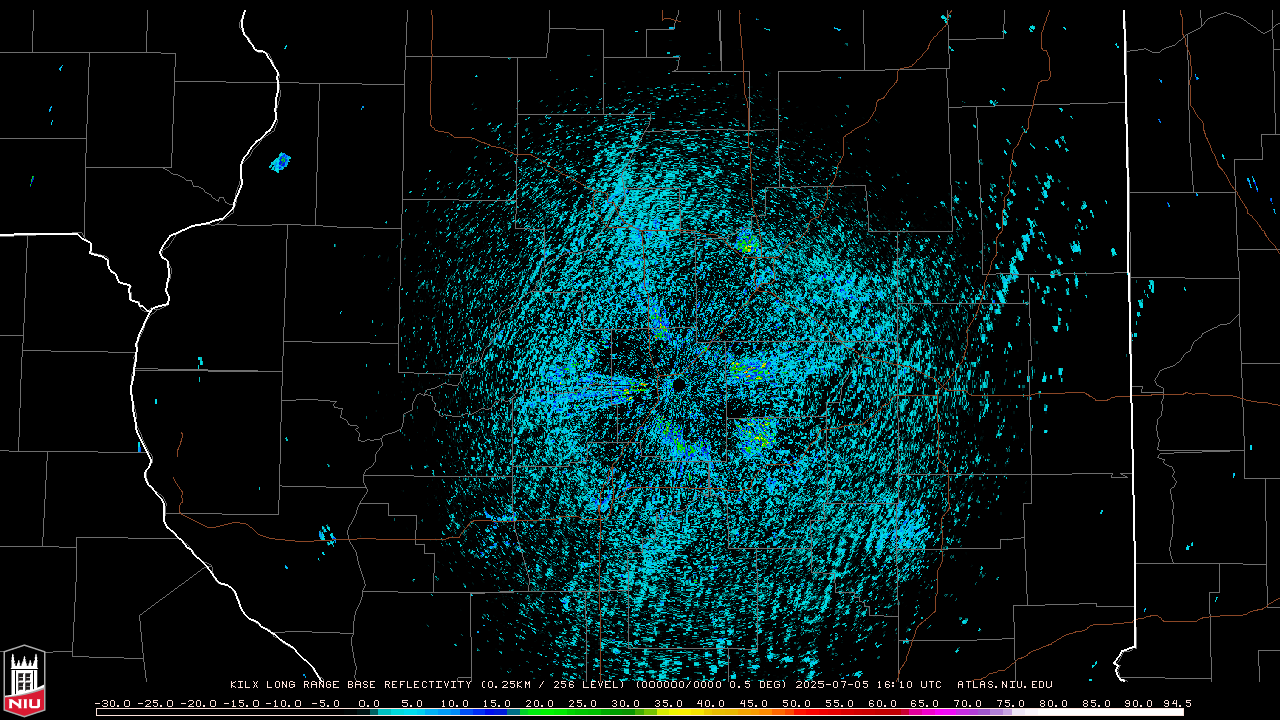Click the isolated echo blob in northwest Illinois
1280x720 pixels.
[280, 162]
